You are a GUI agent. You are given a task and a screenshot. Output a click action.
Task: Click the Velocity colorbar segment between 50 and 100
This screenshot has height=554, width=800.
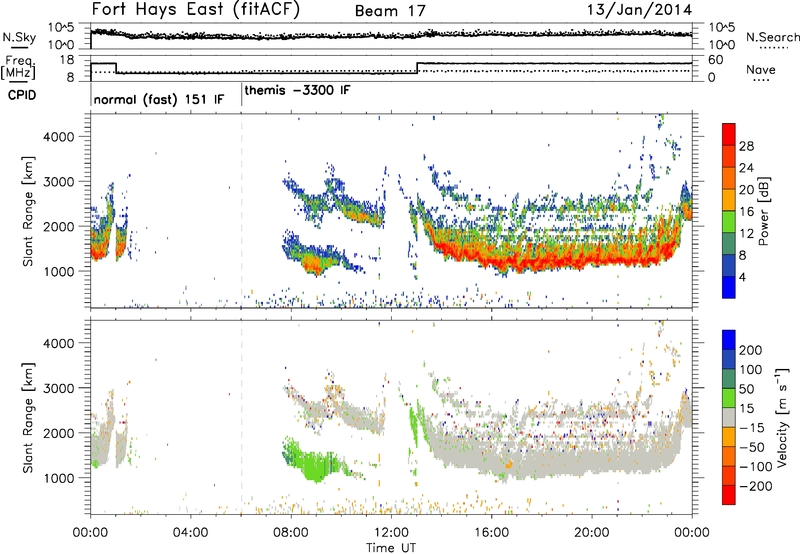click(x=729, y=379)
